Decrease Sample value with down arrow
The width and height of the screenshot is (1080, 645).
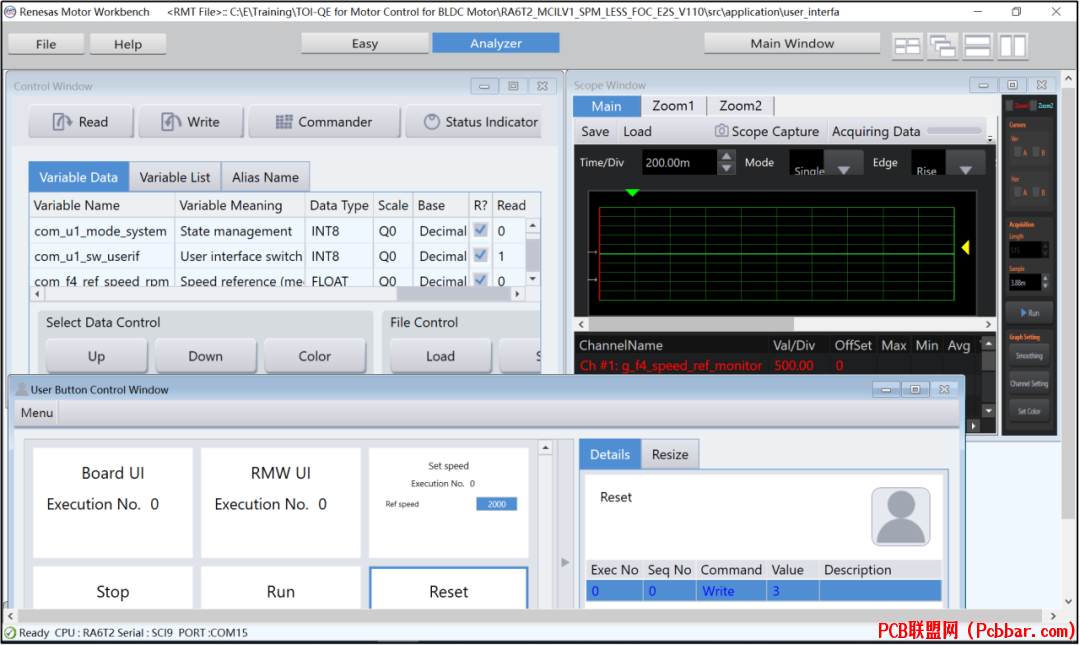1046,285
